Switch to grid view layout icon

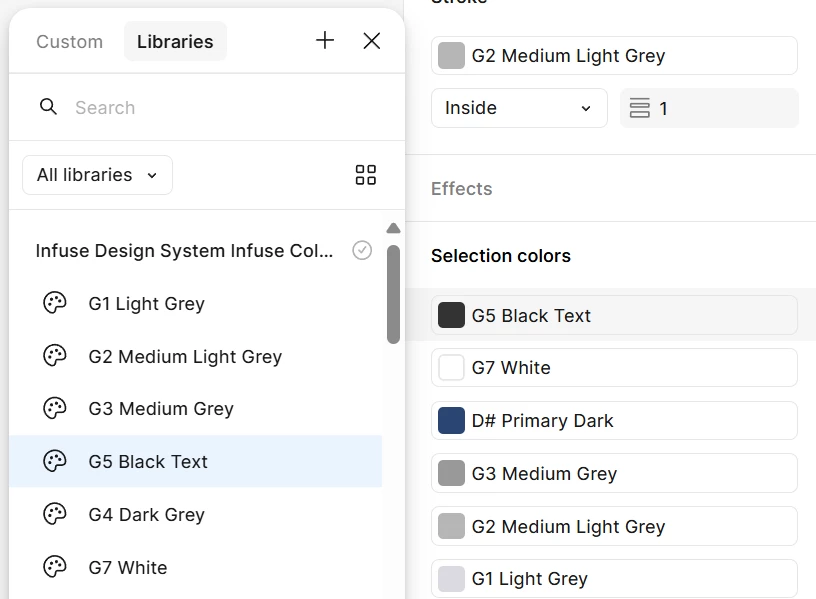(366, 175)
